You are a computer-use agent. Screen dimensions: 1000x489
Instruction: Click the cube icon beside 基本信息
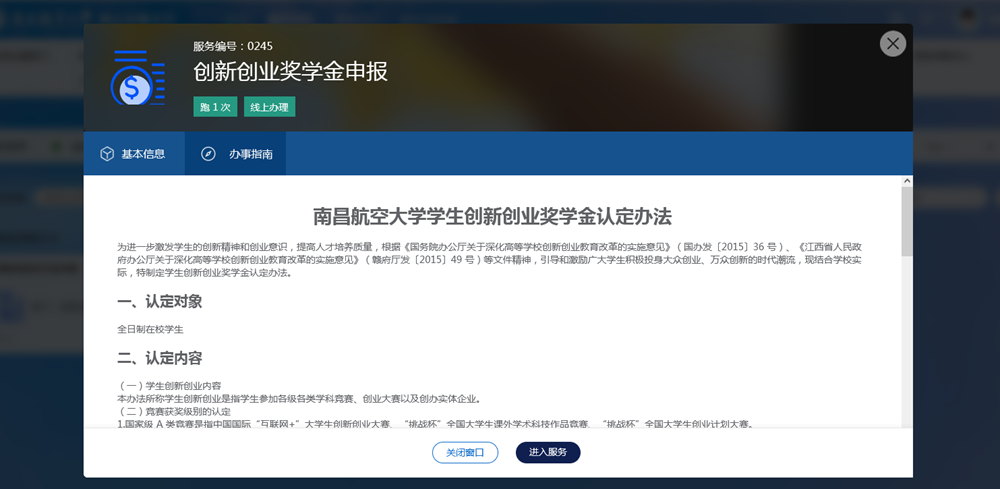pos(107,154)
